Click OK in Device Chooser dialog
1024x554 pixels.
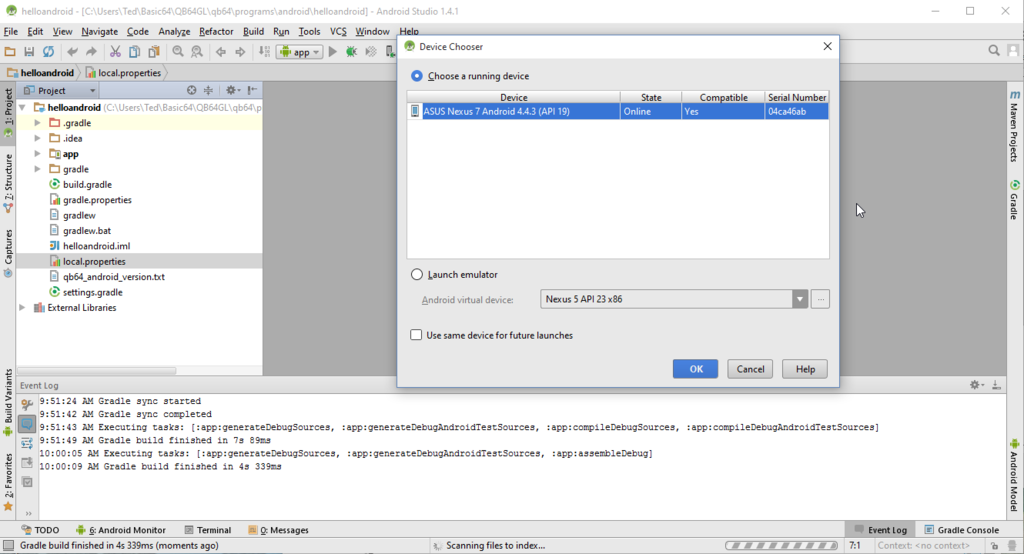pyautogui.click(x=695, y=369)
